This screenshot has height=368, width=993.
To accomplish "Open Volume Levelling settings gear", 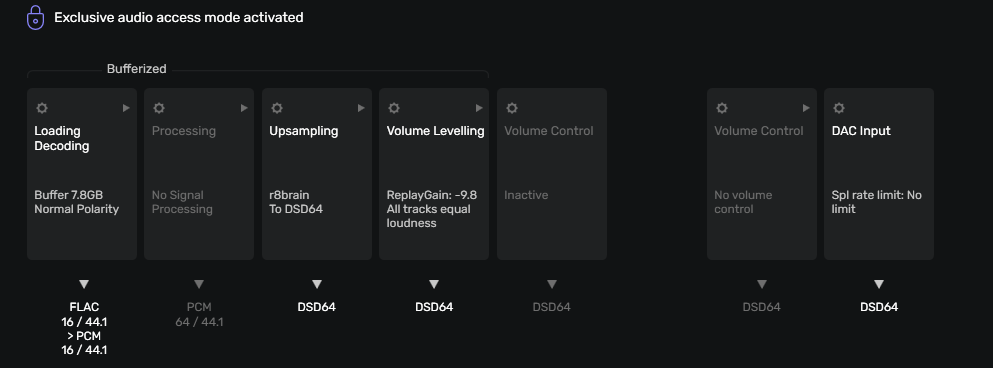I will 394,108.
